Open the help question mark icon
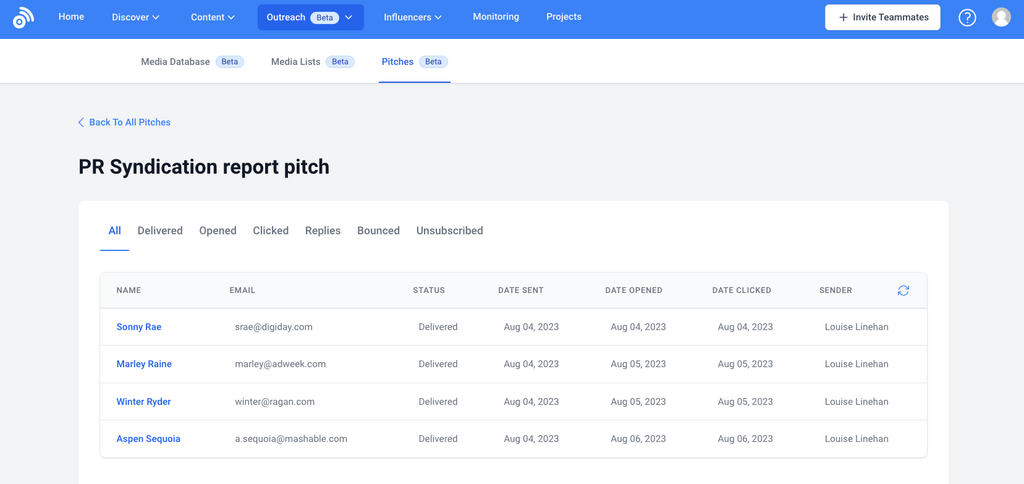Image resolution: width=1024 pixels, height=484 pixels. (967, 18)
